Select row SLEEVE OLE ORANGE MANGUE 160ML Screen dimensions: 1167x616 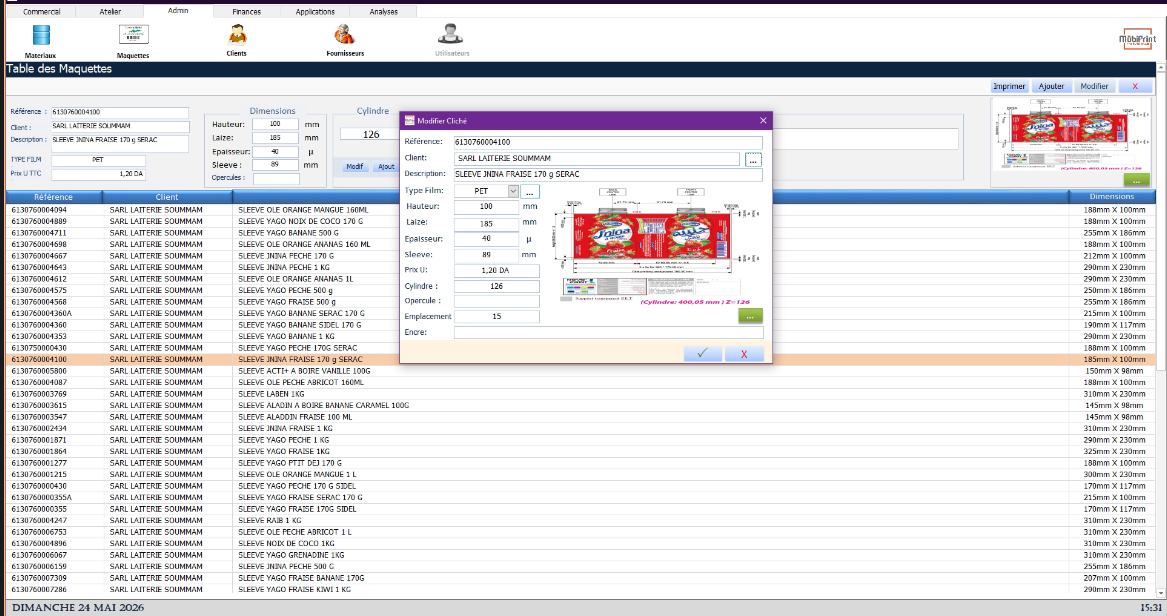581,210
